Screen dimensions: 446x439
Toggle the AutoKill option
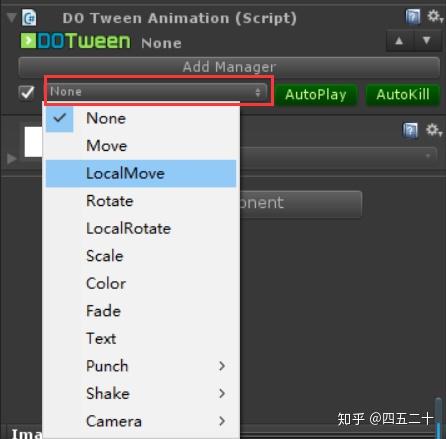(403, 95)
